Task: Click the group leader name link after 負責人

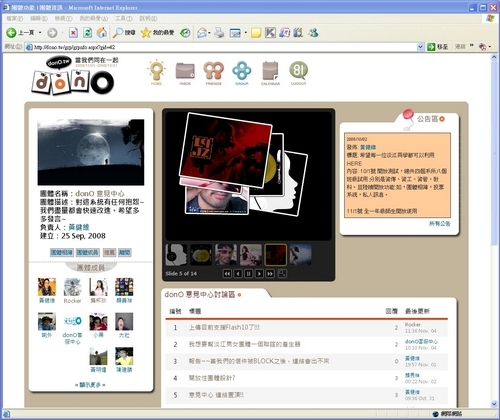Action: click(x=79, y=227)
